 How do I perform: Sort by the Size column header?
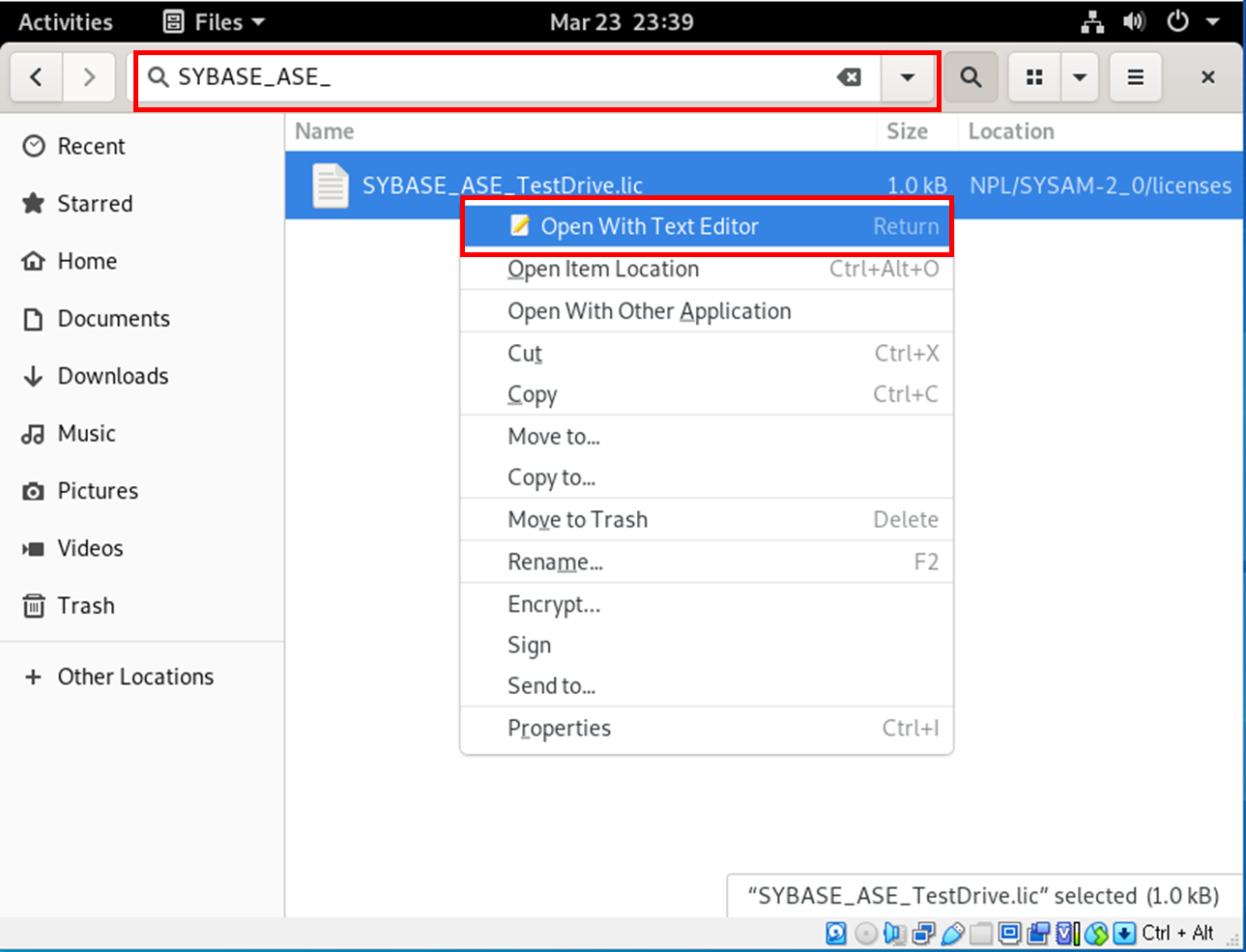907,131
